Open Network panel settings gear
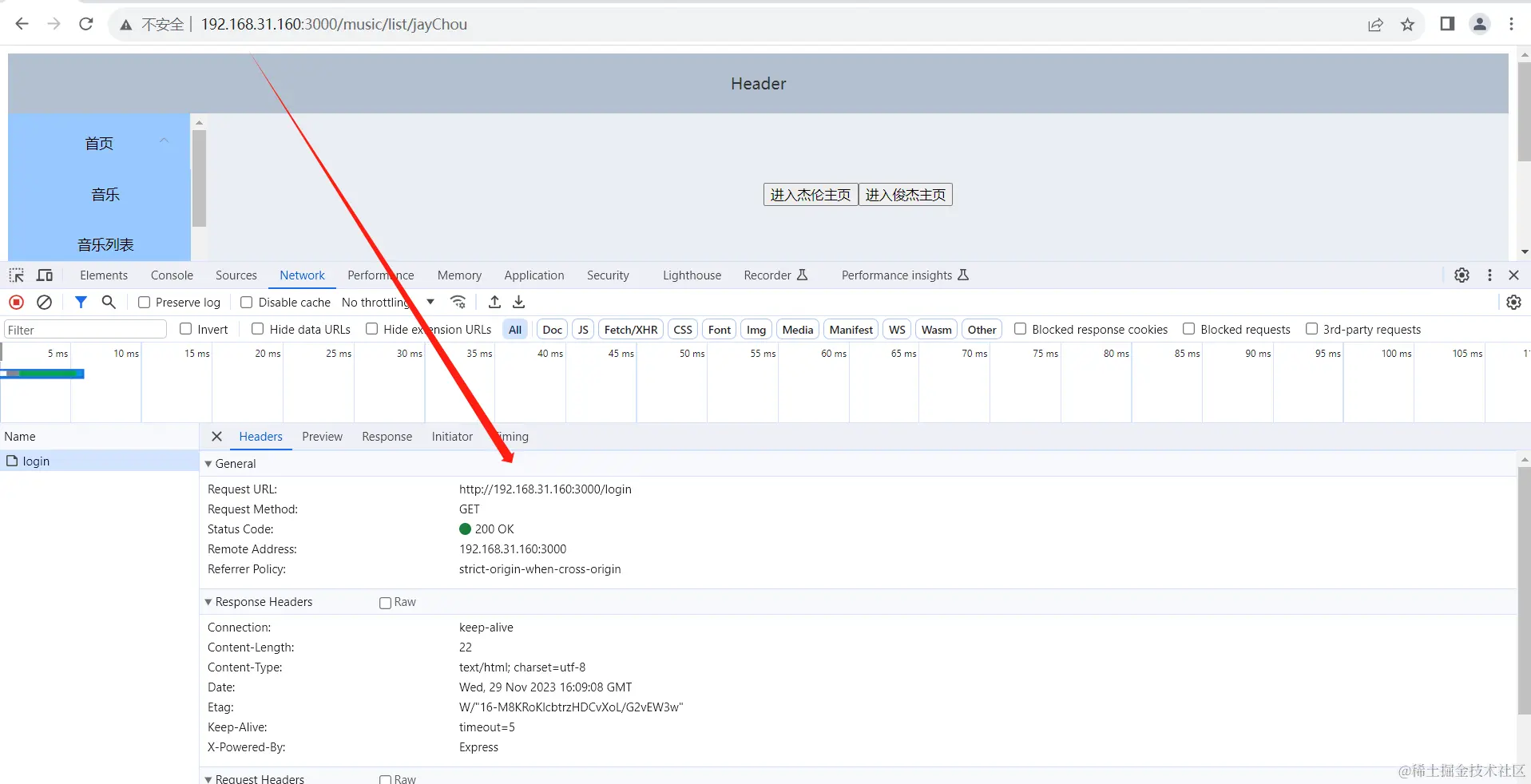The width and height of the screenshot is (1531, 784). [1513, 303]
